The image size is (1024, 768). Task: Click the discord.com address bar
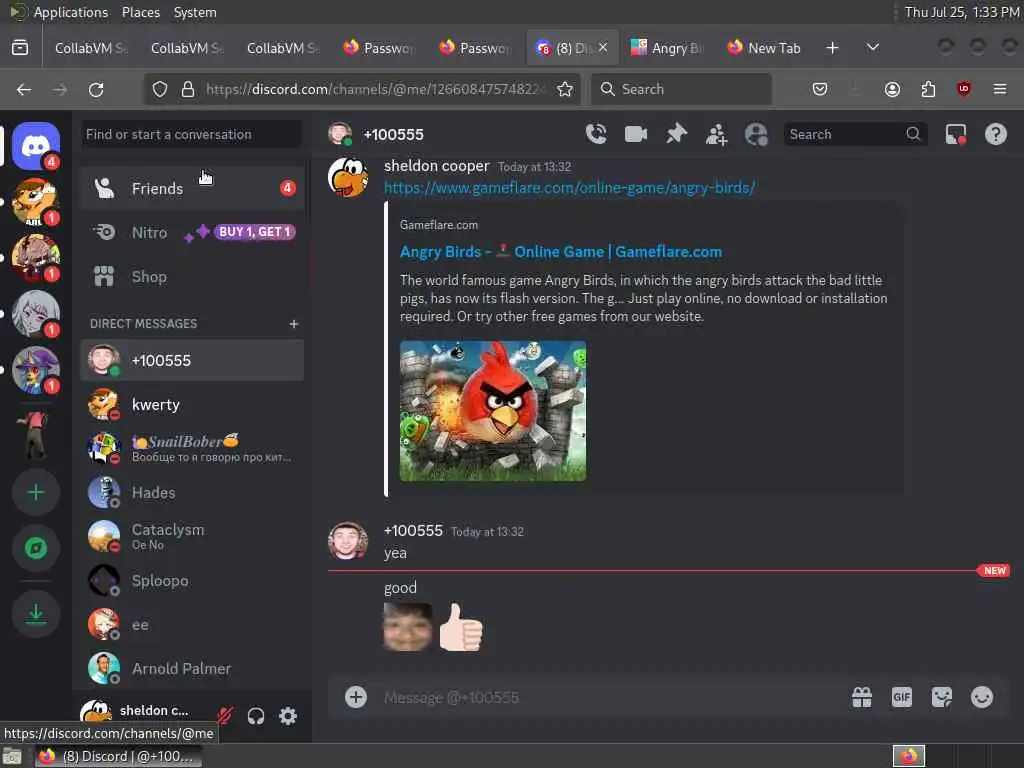pos(375,89)
